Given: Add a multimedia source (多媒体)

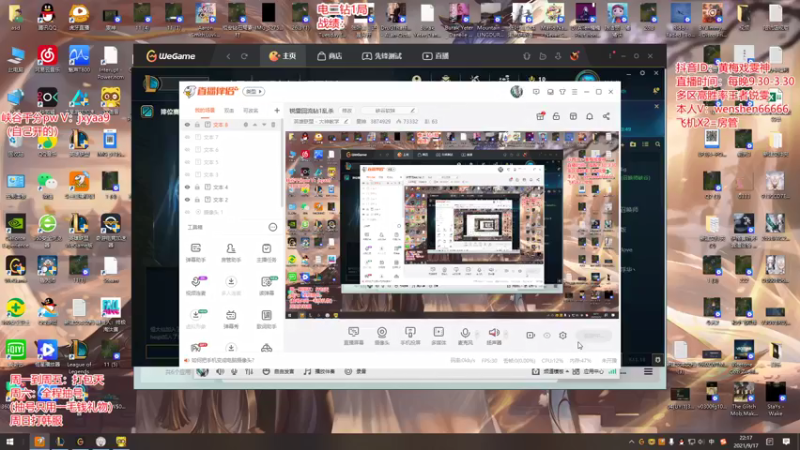Looking at the screenshot, I should click(x=438, y=336).
